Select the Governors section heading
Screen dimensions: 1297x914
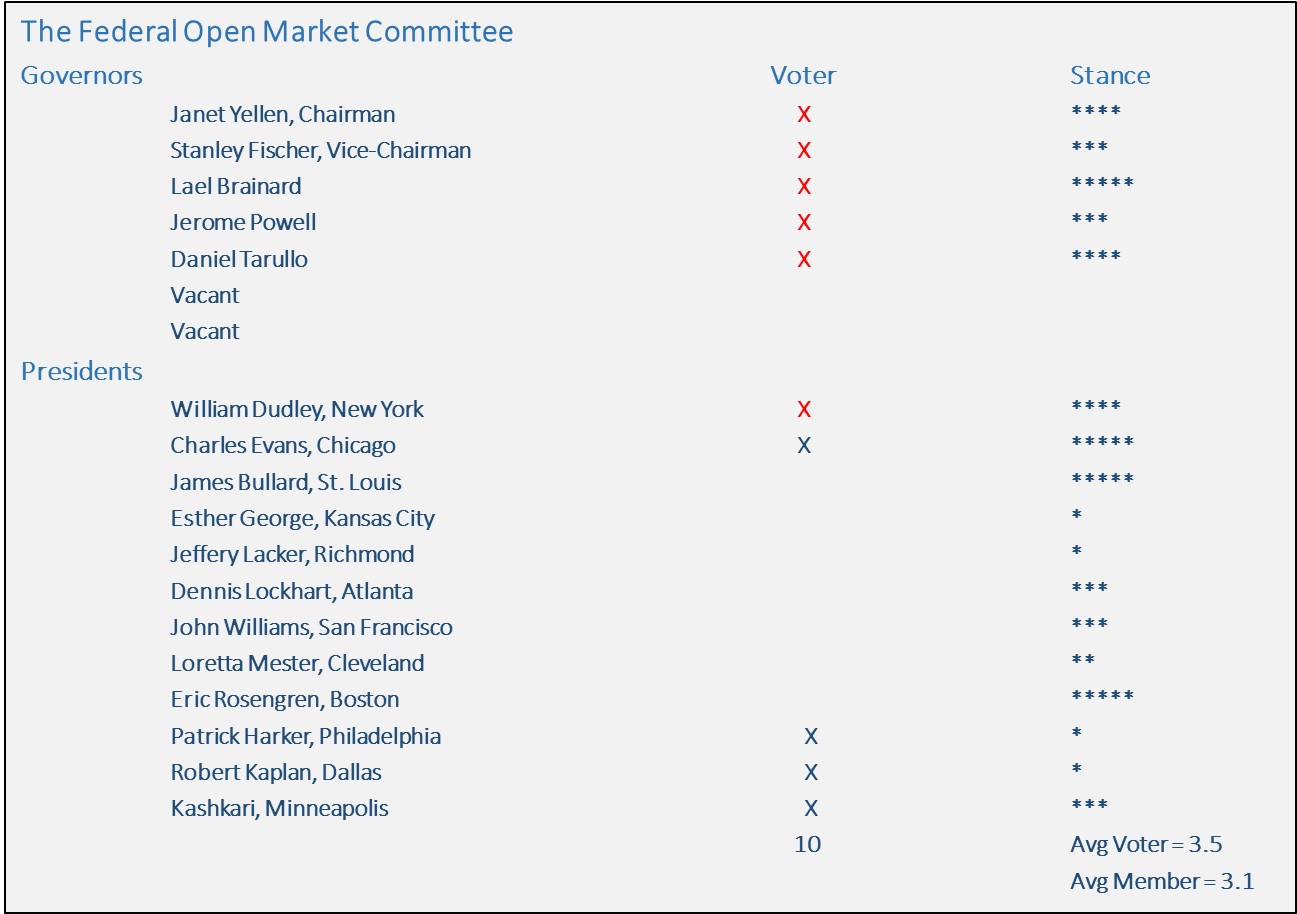coord(82,76)
